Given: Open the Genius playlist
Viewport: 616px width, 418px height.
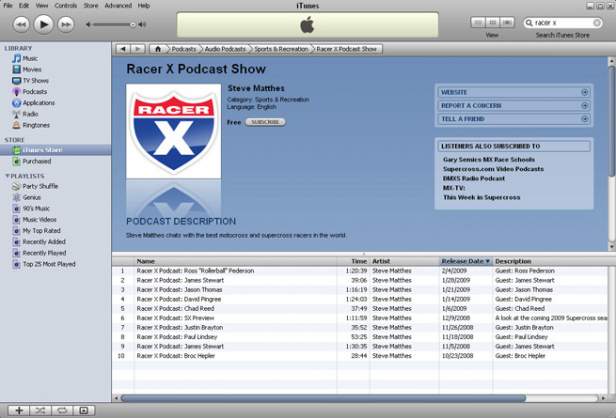Looking at the screenshot, I should click(x=27, y=197).
